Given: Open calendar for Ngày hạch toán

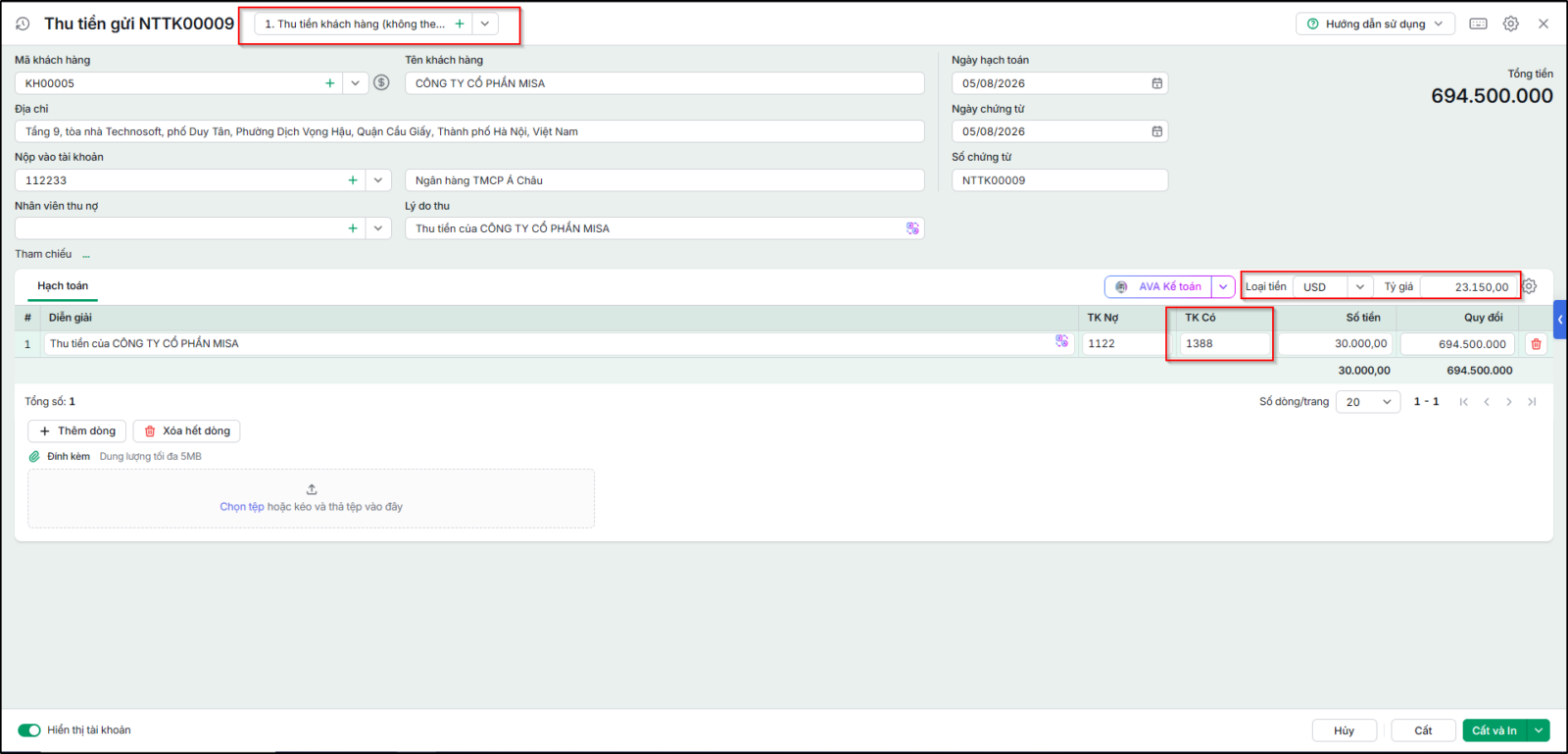Looking at the screenshot, I should tap(1157, 83).
